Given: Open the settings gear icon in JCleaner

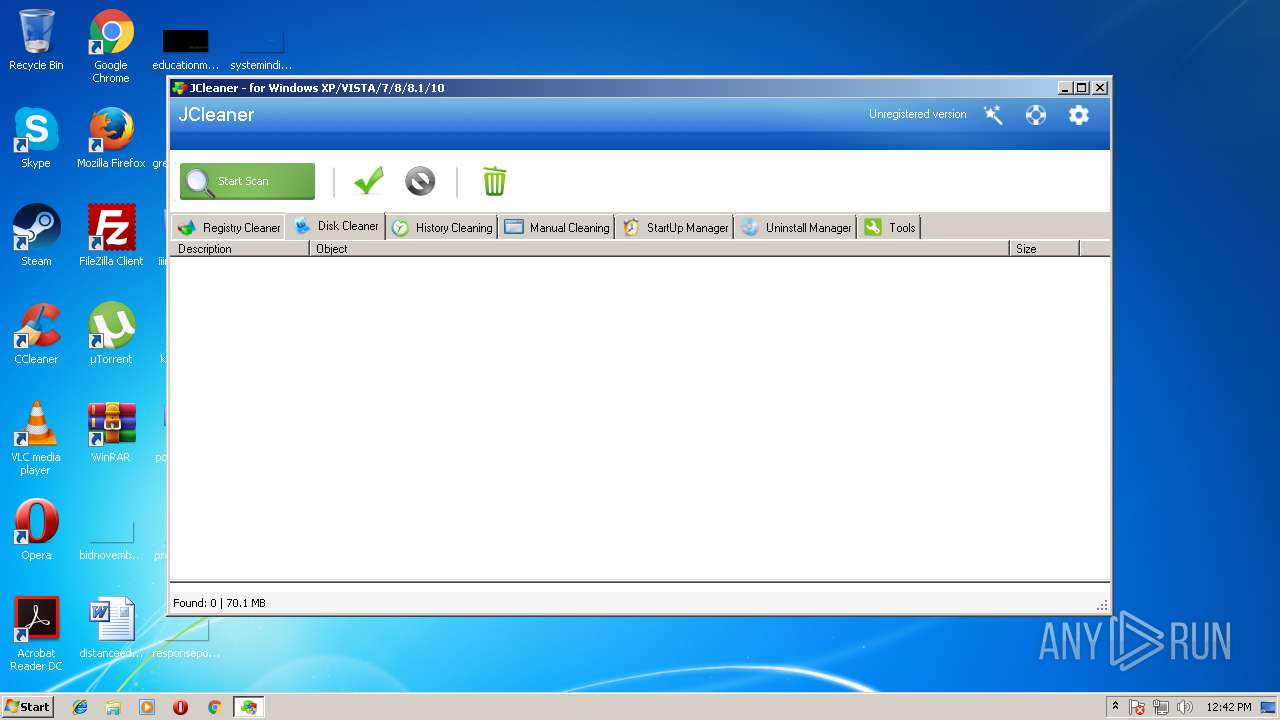Looking at the screenshot, I should [1079, 115].
